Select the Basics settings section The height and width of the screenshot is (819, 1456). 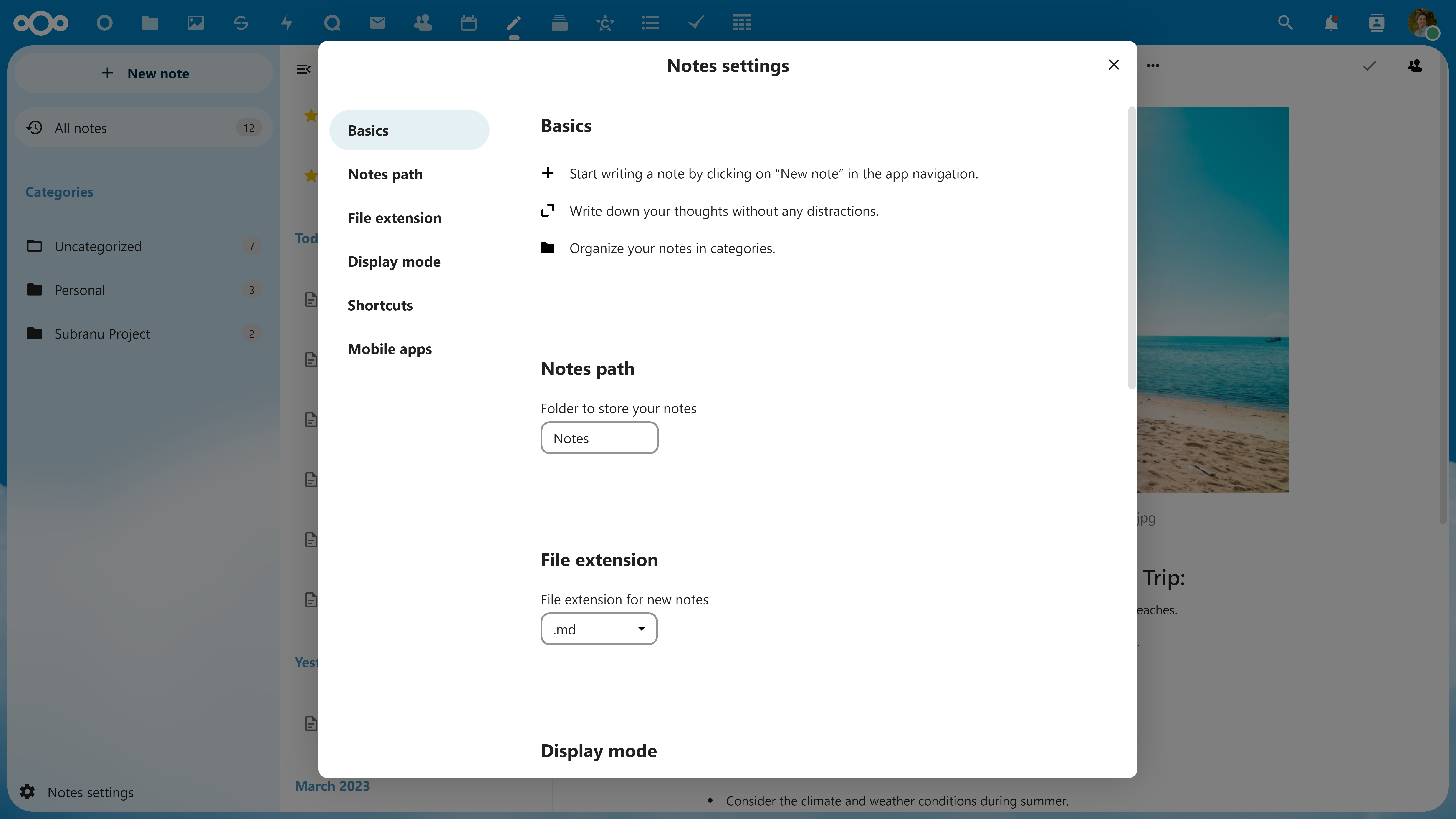(x=409, y=131)
